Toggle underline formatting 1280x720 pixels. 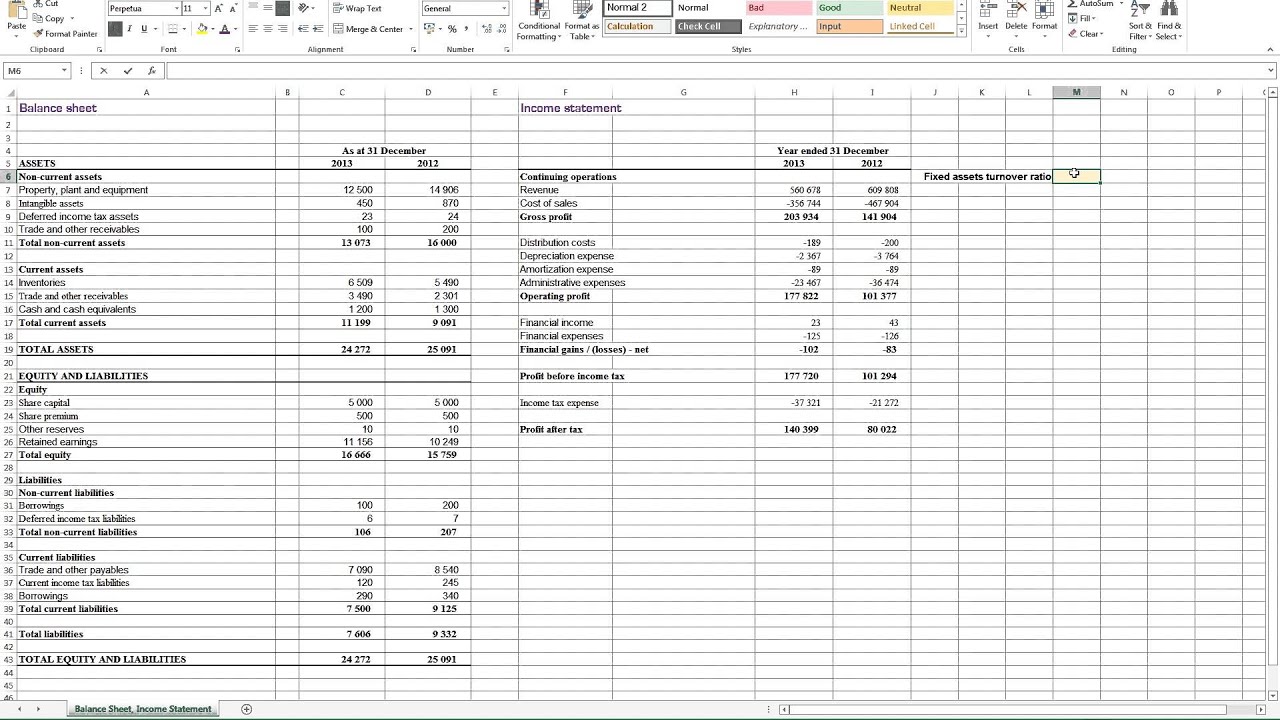143,29
